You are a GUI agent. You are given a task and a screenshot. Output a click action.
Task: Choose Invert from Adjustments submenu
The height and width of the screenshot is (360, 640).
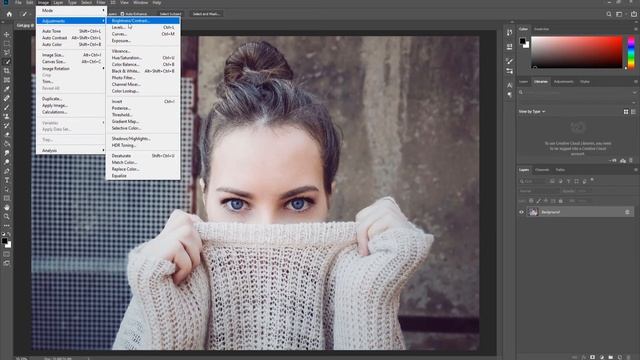pos(143,102)
